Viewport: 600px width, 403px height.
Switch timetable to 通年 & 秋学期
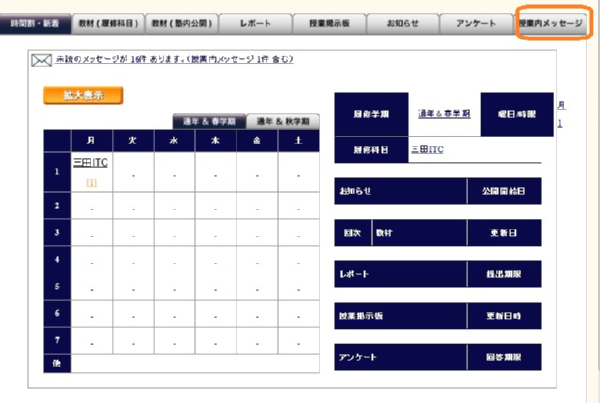pyautogui.click(x=282, y=121)
